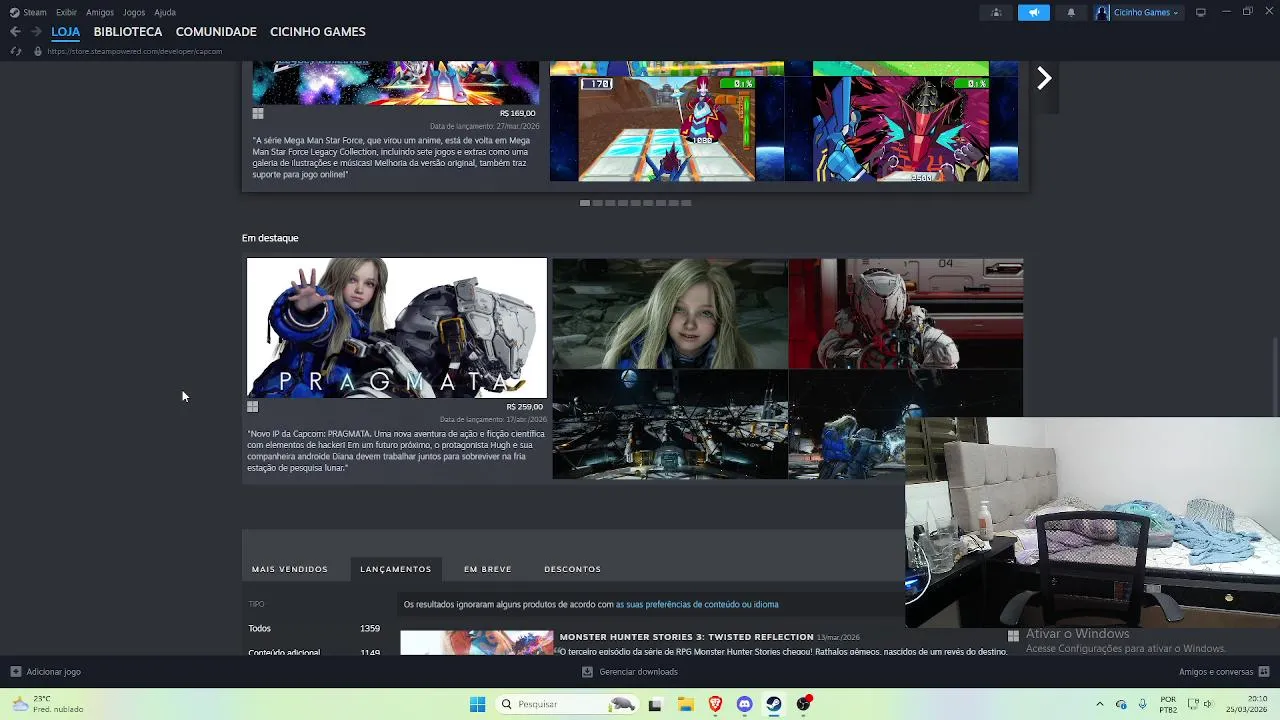
Task: Open the Mega Man screenshot with the tile-grid battle
Action: (666, 128)
